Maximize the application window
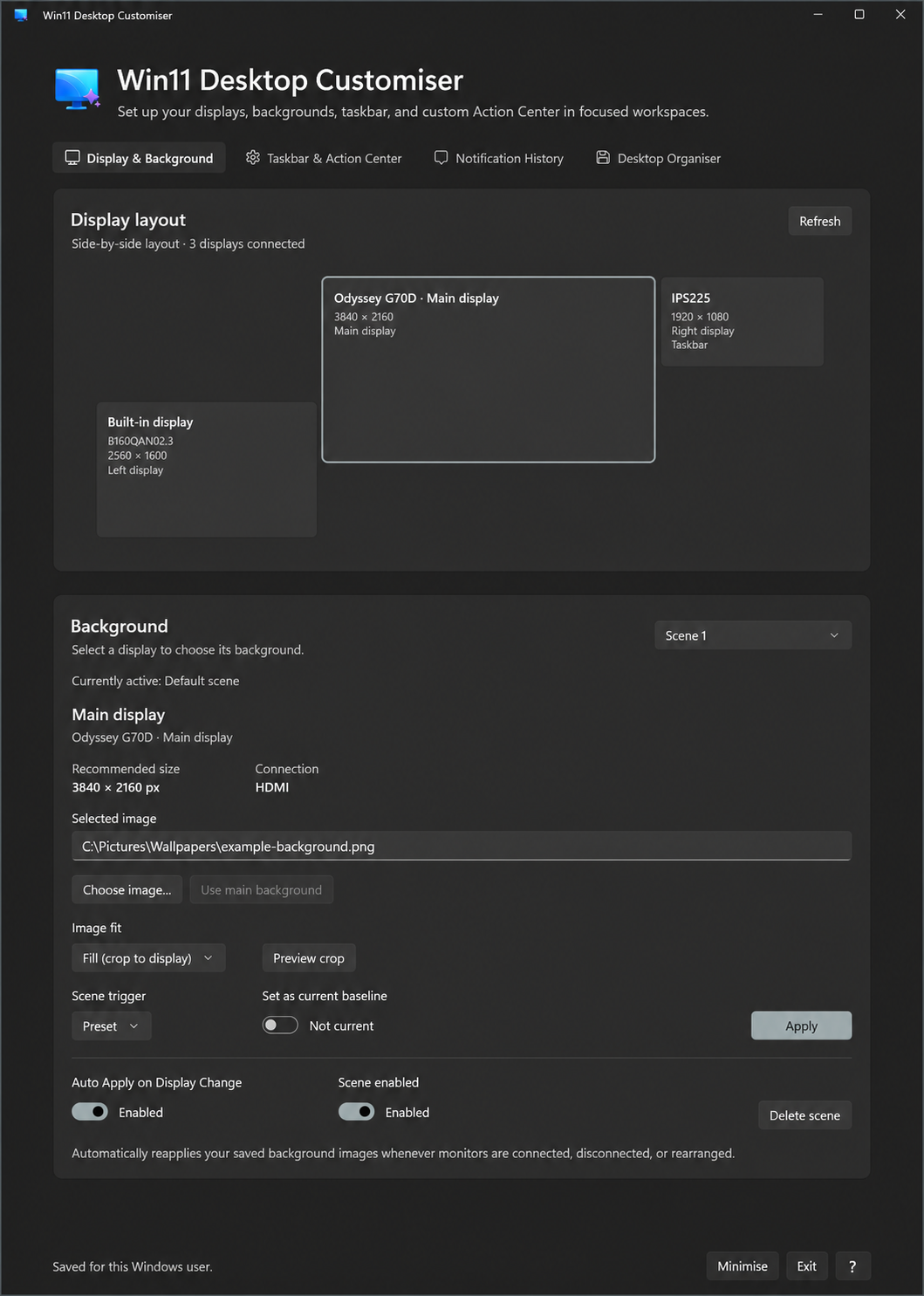Image resolution: width=924 pixels, height=1296 pixels. pyautogui.click(x=859, y=14)
